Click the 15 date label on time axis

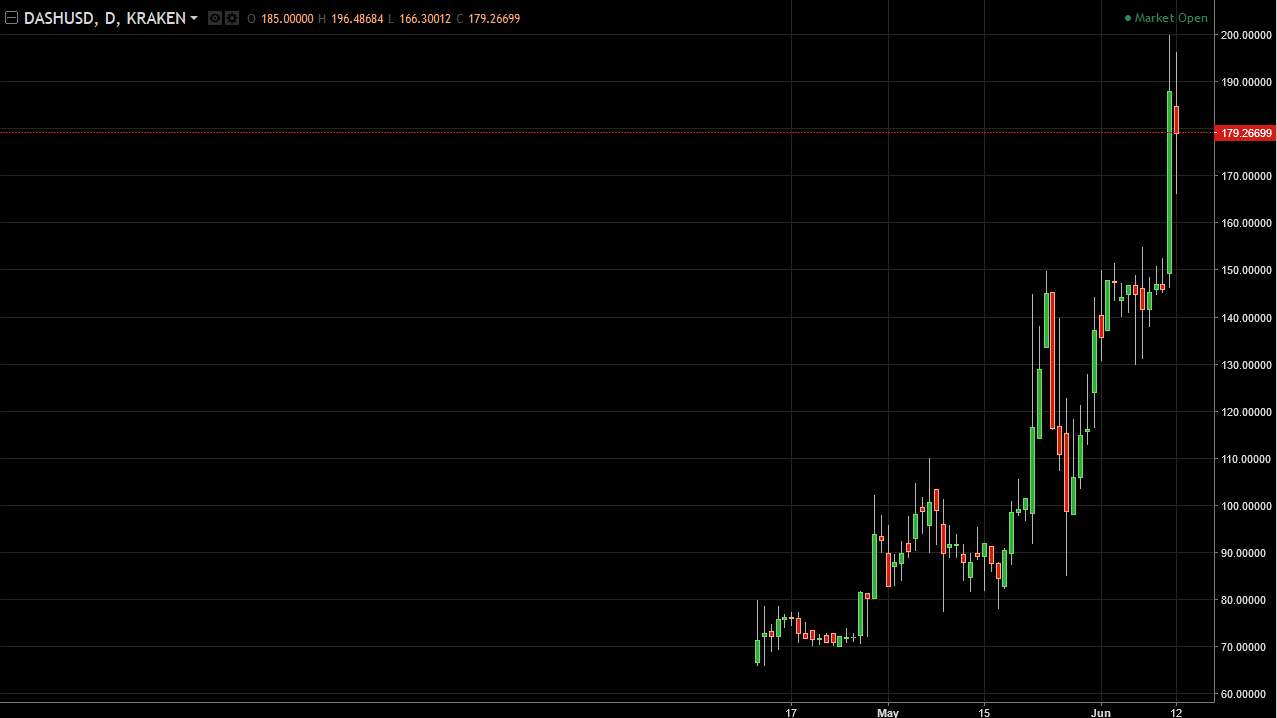tap(984, 713)
